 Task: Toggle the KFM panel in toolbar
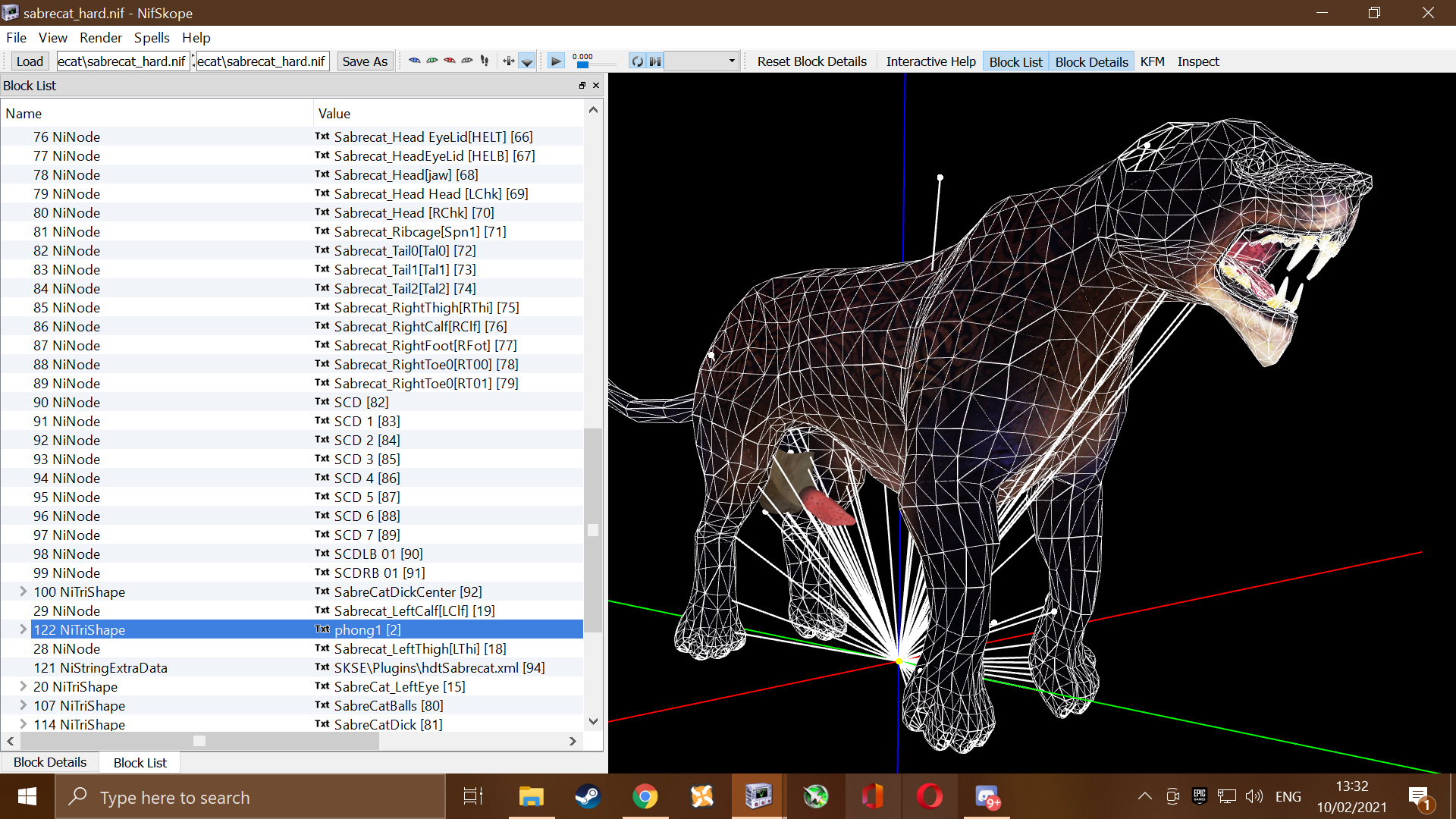click(x=1152, y=61)
